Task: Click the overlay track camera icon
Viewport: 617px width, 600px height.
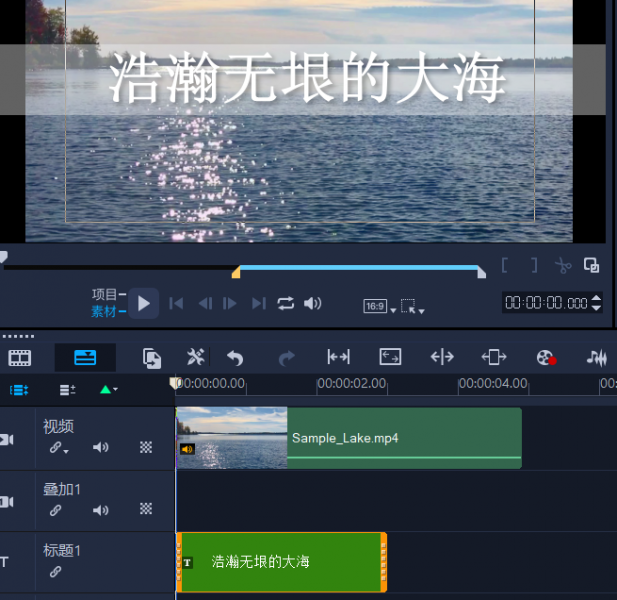Action: point(7,502)
